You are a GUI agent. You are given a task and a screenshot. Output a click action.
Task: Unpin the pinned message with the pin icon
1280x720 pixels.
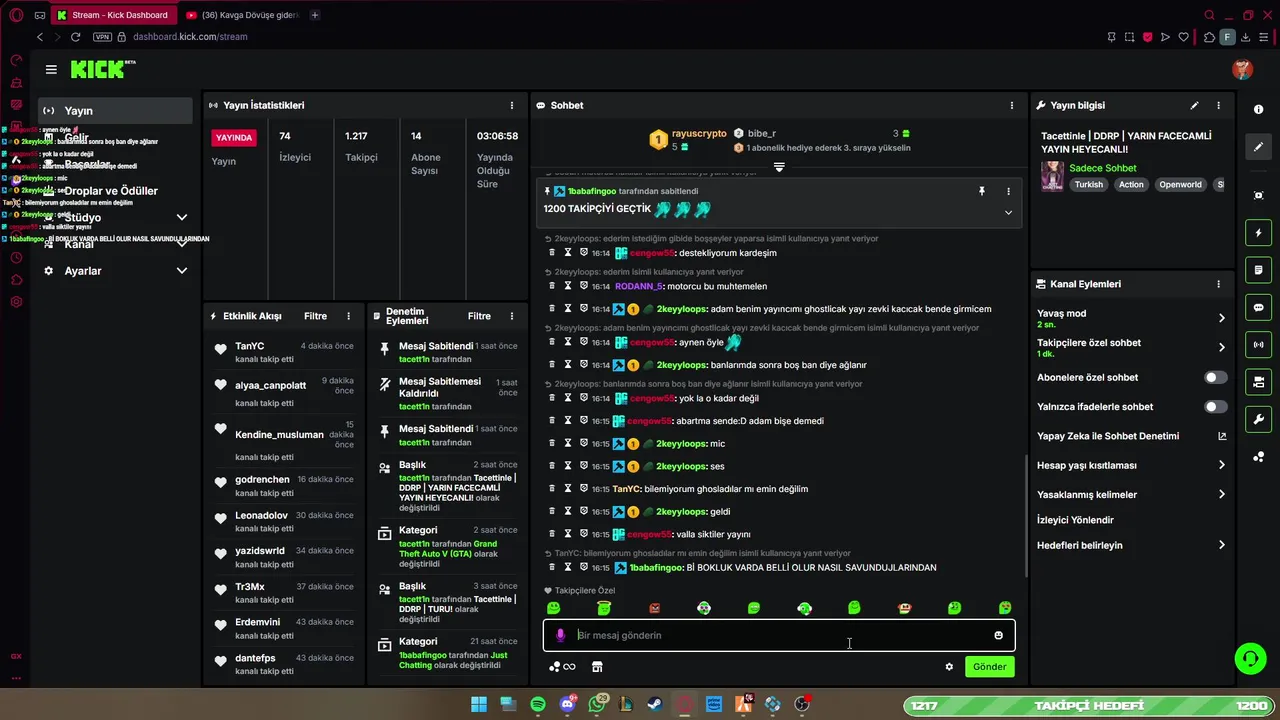point(982,191)
